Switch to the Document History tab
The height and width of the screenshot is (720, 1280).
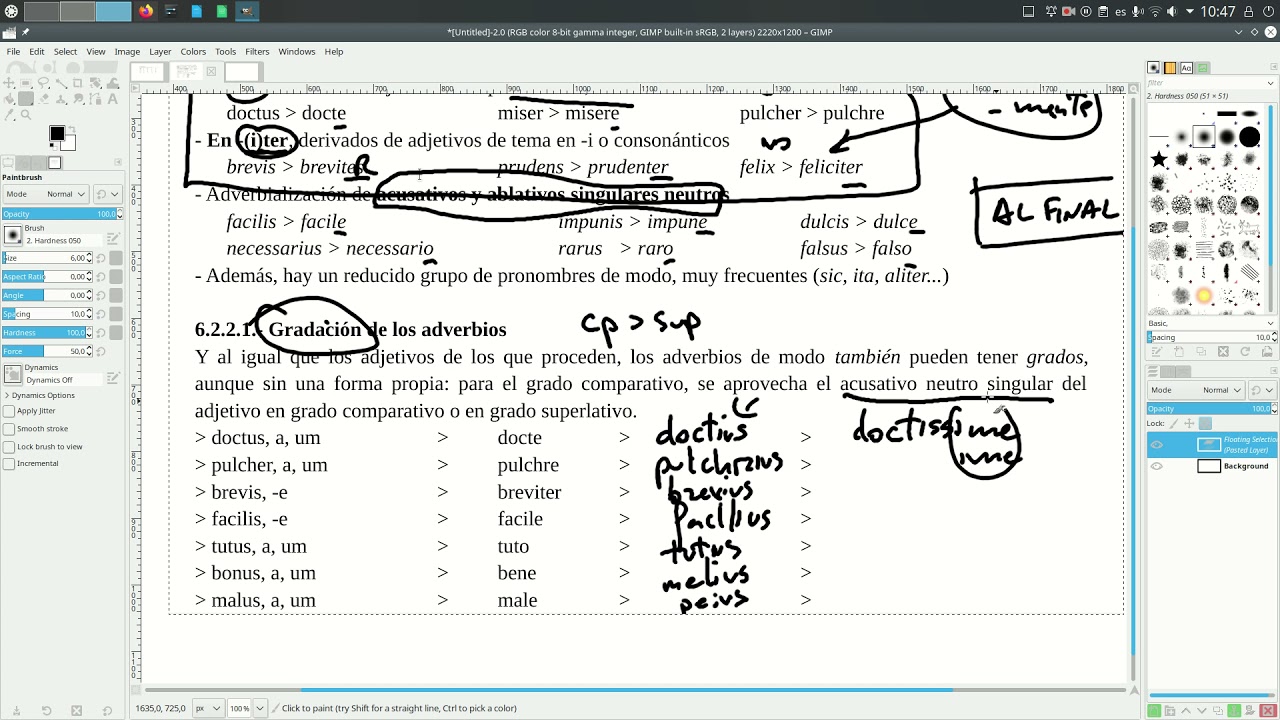1202,68
